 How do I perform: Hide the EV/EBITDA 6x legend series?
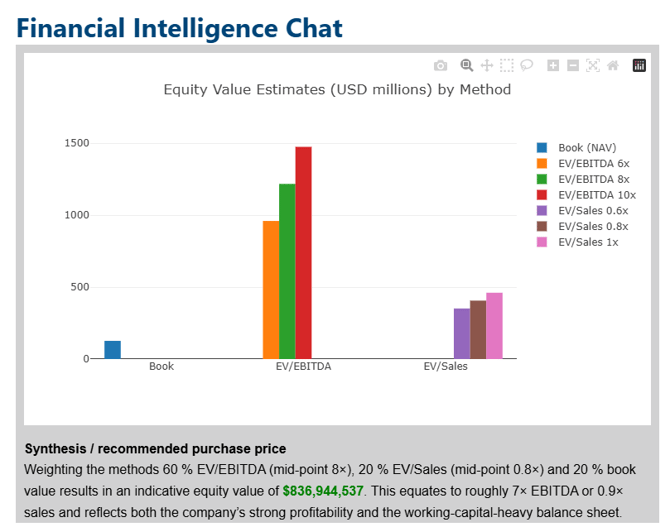[593, 163]
